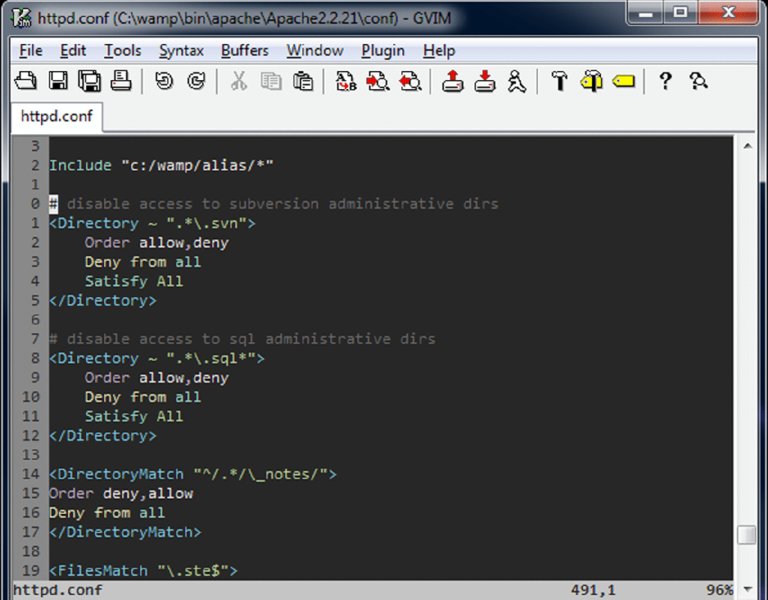Click the vertical scrollbar up arrow
This screenshot has width=768, height=600.
pyautogui.click(x=747, y=146)
